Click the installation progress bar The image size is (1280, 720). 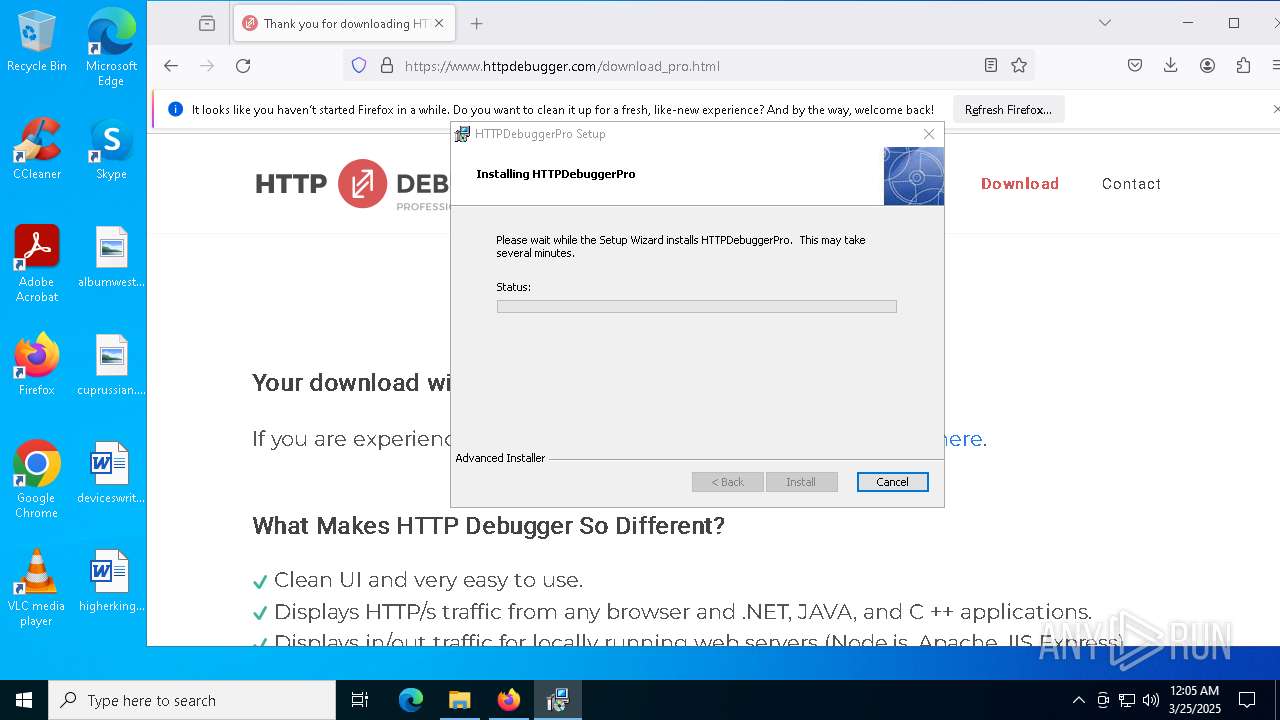coord(697,307)
